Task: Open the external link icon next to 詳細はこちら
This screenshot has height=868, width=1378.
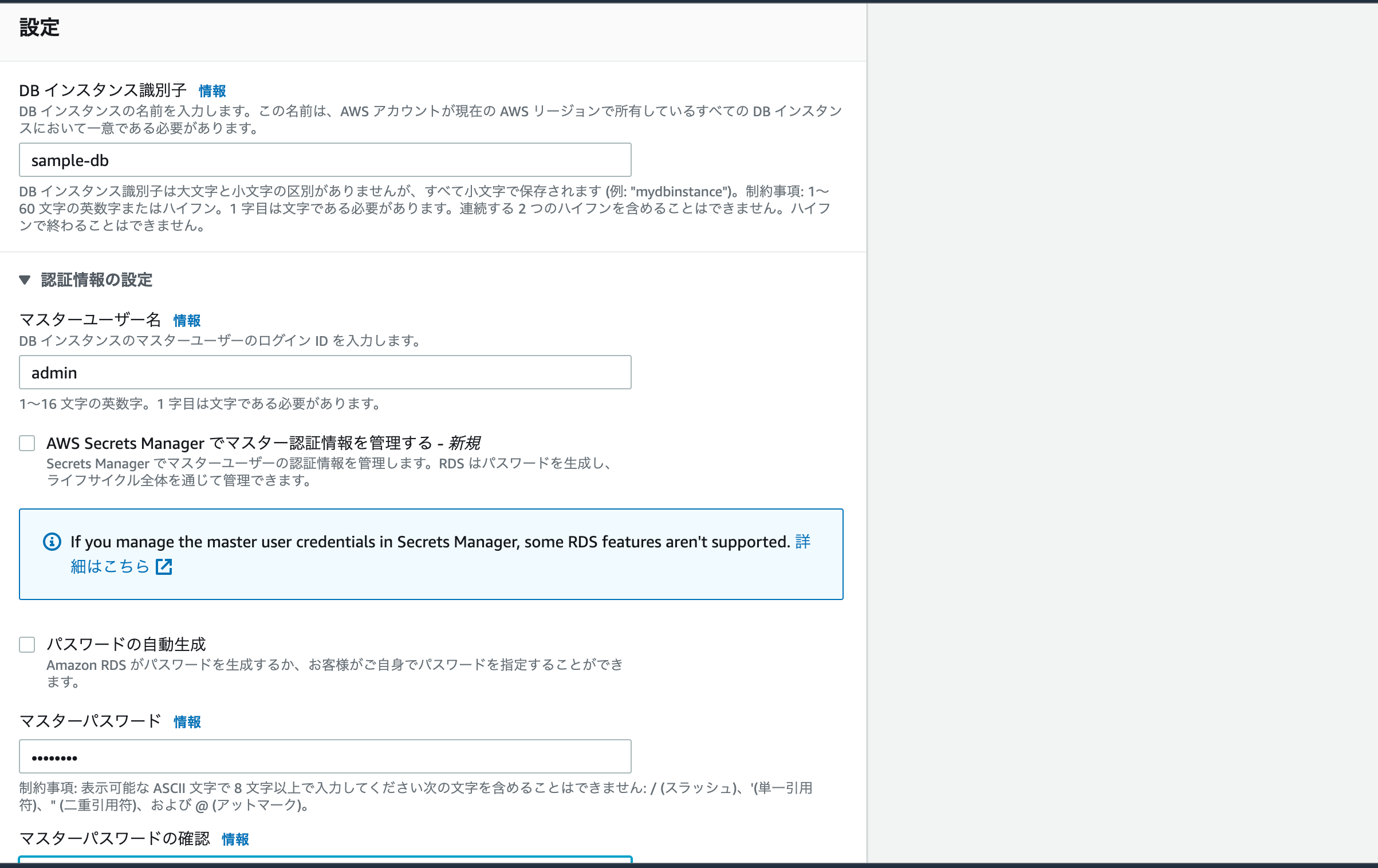Action: tap(163, 567)
